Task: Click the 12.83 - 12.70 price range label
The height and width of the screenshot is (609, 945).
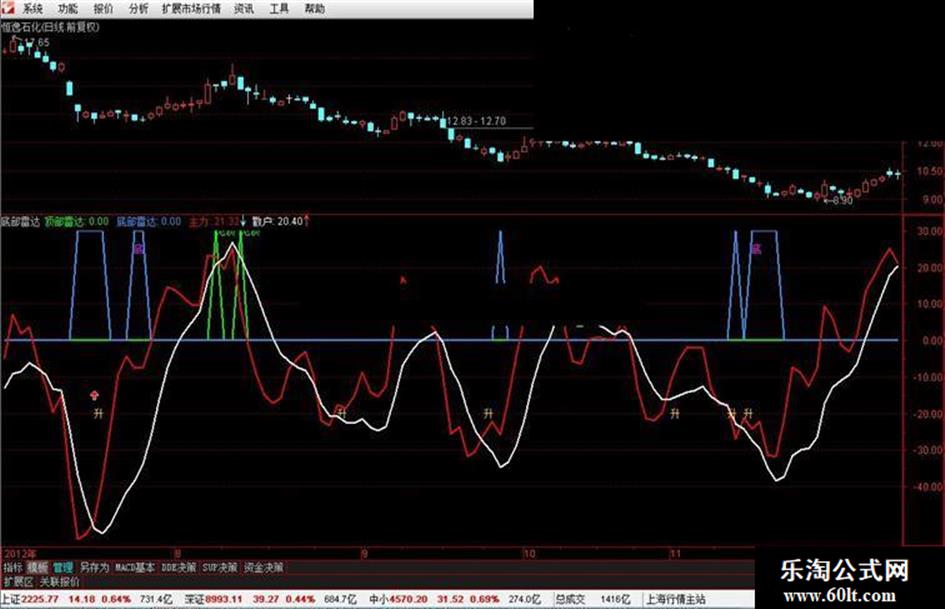Action: (476, 121)
